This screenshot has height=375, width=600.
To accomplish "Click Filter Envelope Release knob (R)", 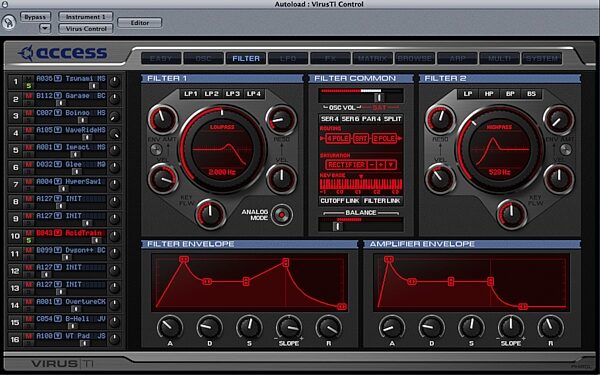I will pyautogui.click(x=329, y=327).
